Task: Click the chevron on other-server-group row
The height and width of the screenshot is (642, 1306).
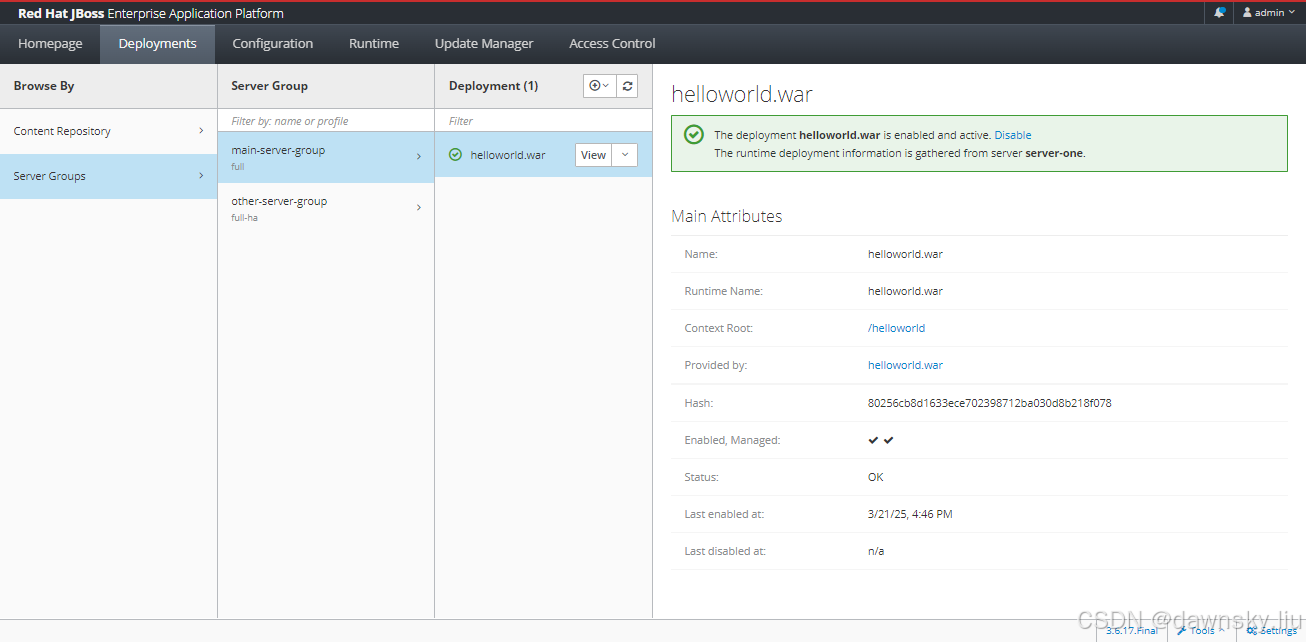Action: [418, 208]
